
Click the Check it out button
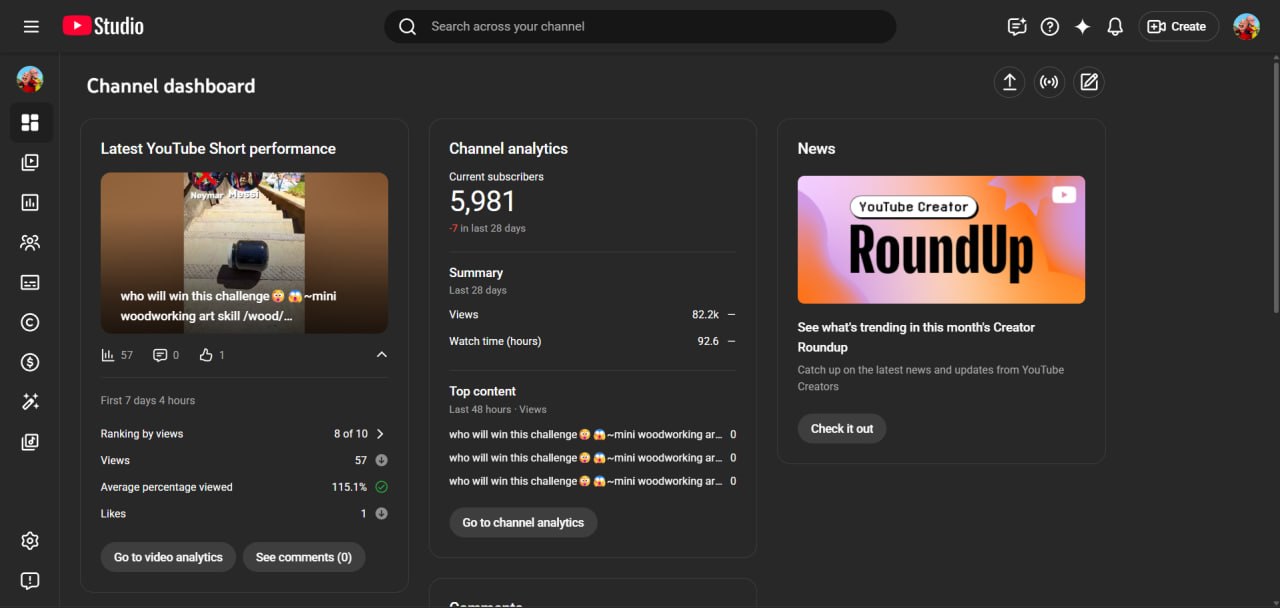tap(842, 429)
